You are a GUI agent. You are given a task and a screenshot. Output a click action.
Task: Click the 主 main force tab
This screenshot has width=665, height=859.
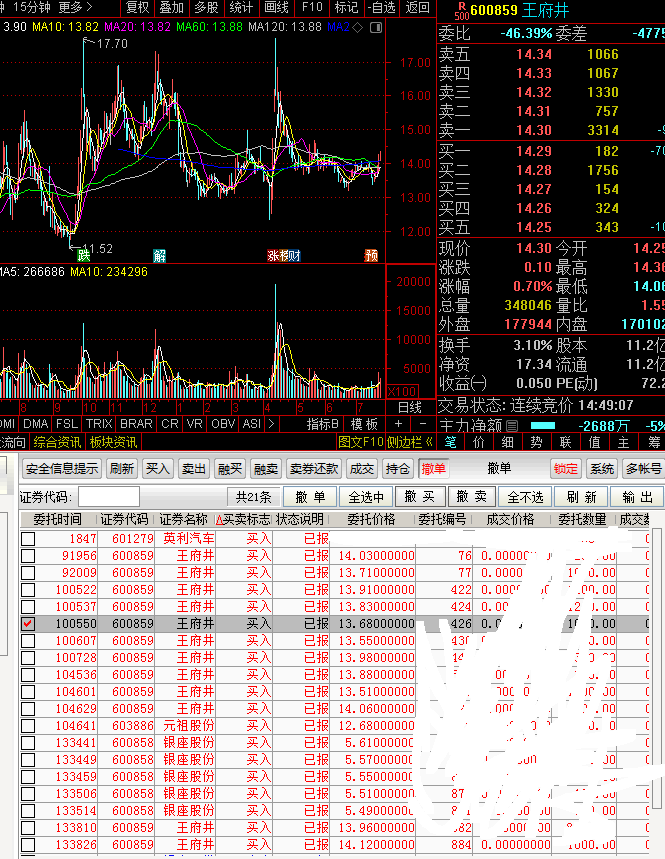coord(623,442)
